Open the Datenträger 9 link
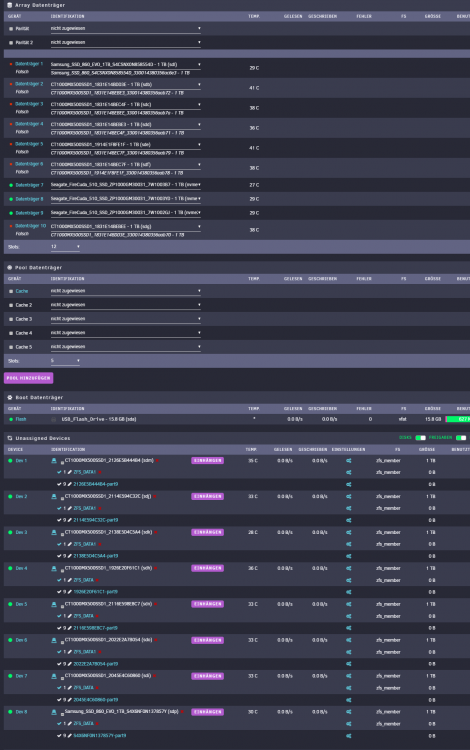 point(29,213)
